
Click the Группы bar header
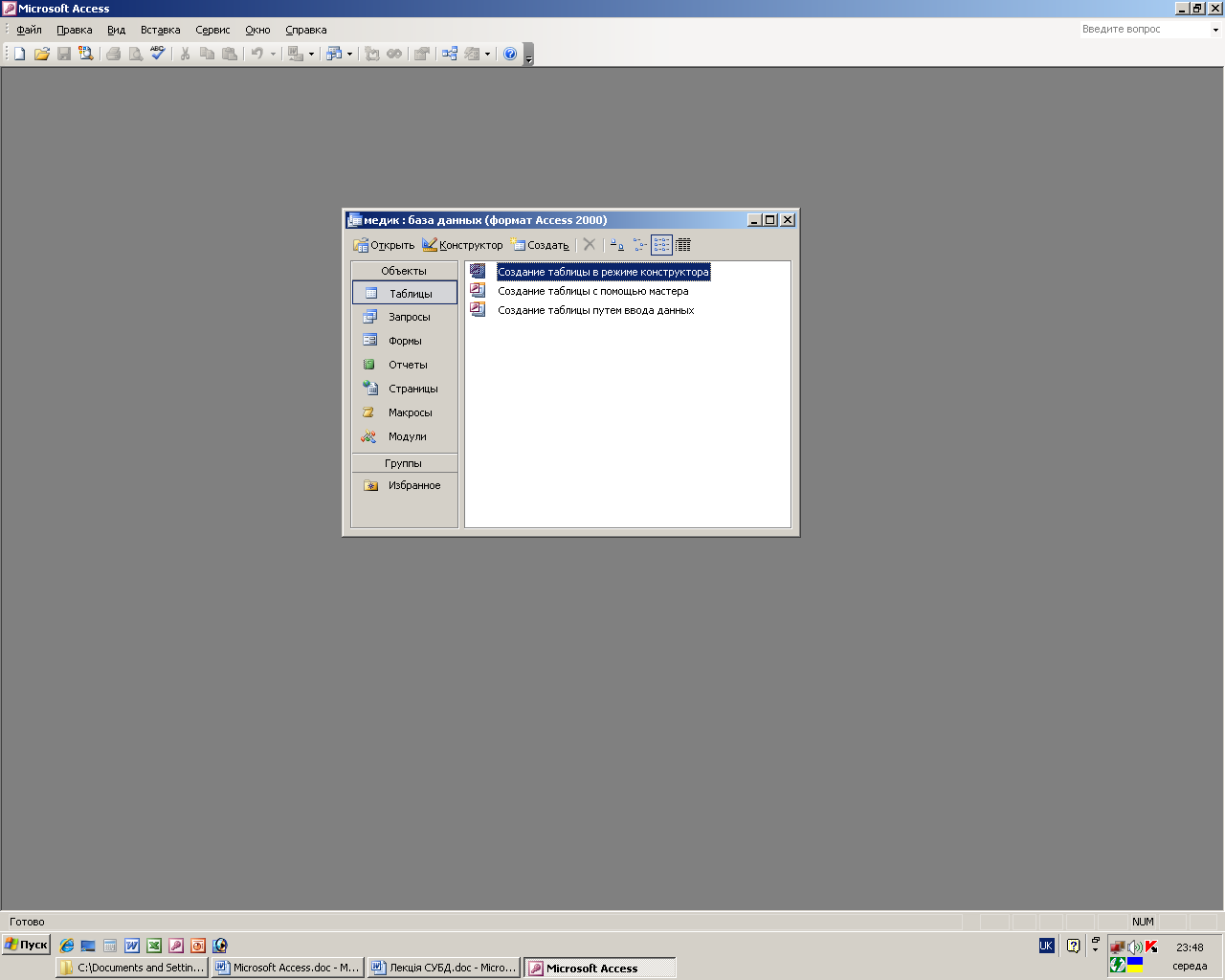(x=404, y=463)
